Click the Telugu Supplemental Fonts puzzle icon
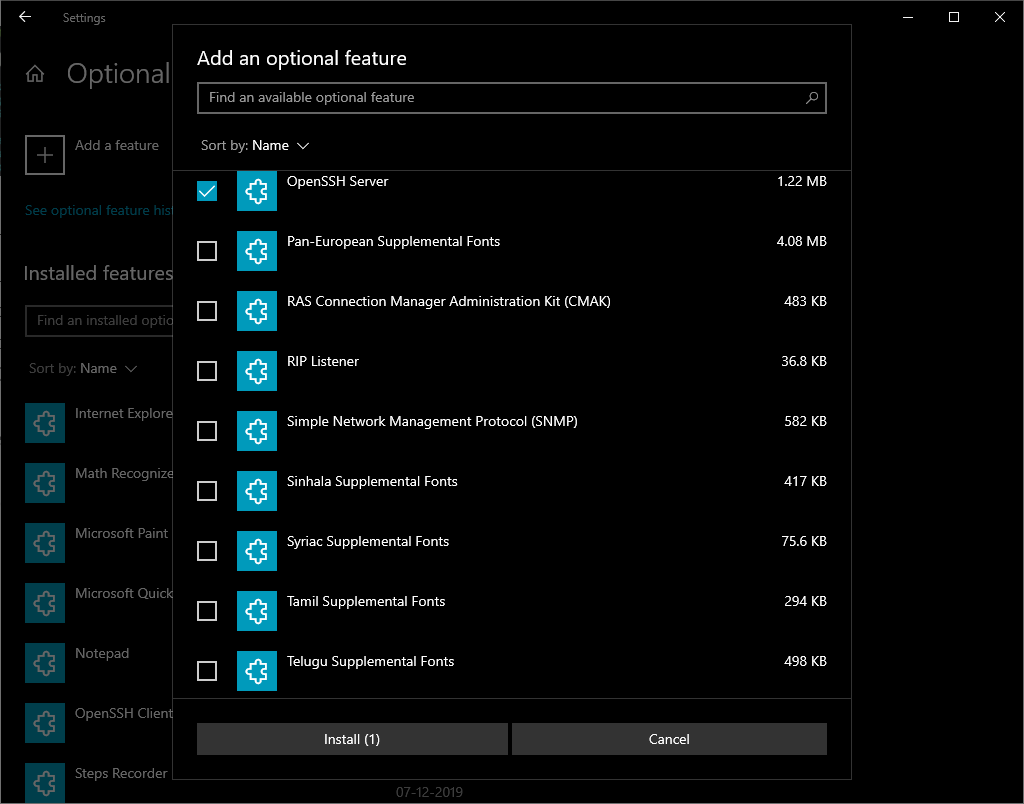This screenshot has width=1024, height=804. pos(257,671)
